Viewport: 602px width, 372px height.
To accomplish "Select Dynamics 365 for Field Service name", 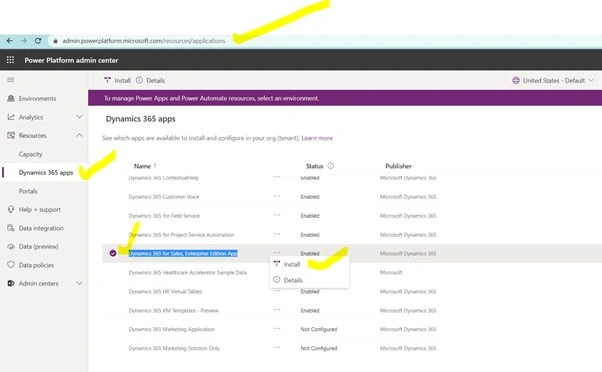I will (x=164, y=216).
